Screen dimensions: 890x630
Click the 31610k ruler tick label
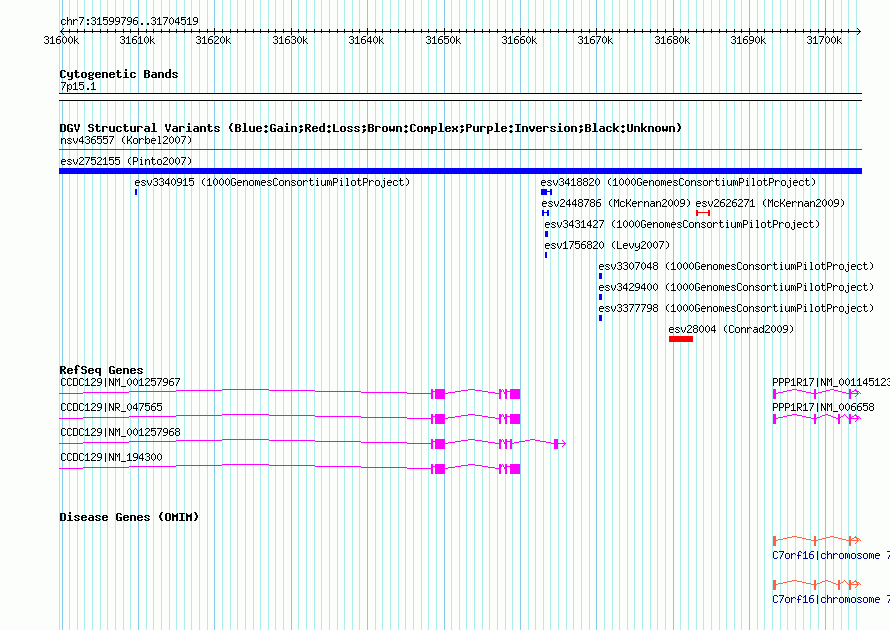(137, 40)
